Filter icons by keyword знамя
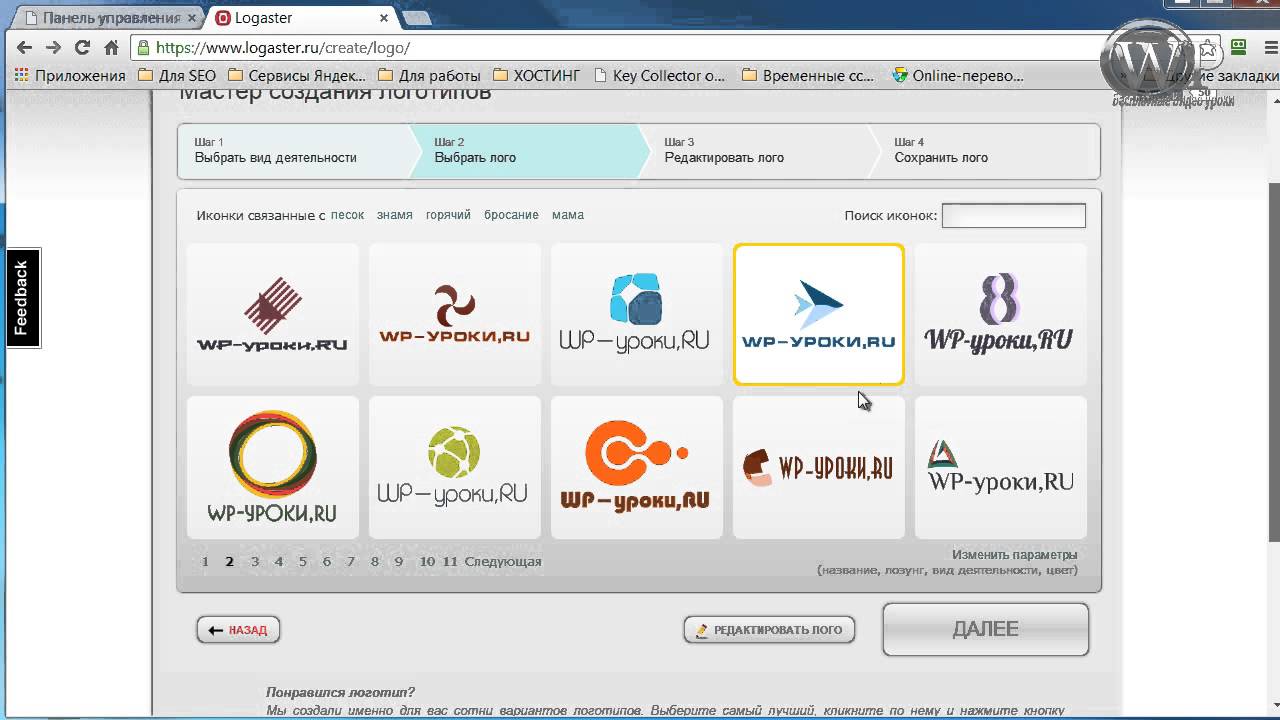The image size is (1280, 720). [394, 215]
